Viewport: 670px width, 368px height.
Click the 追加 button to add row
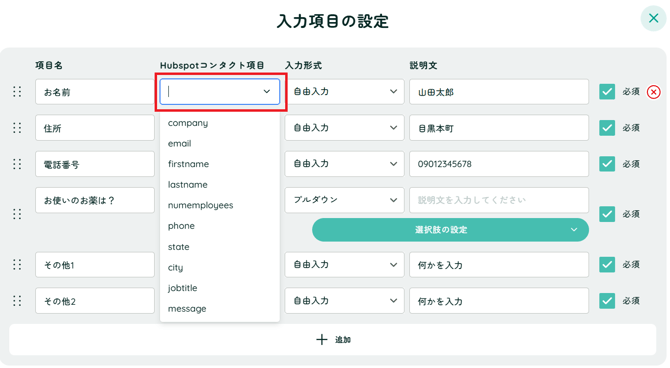pos(333,339)
